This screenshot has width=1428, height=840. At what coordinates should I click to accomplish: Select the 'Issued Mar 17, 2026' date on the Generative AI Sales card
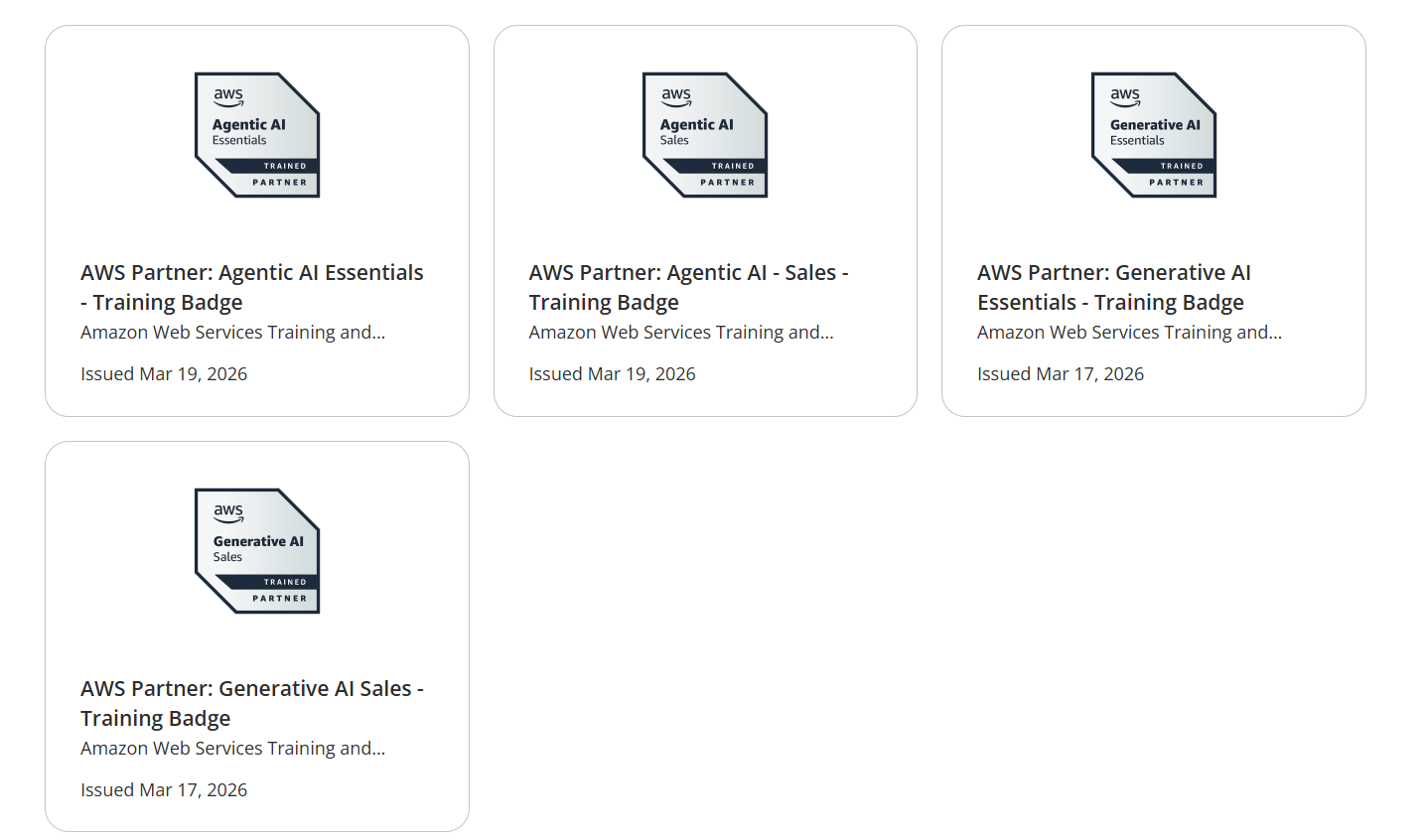click(164, 790)
